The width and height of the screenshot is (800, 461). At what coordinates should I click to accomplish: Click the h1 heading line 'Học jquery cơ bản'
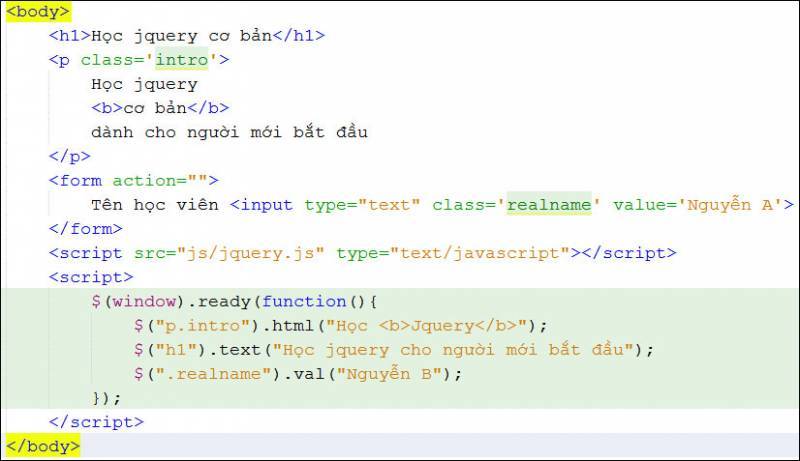click(186, 36)
